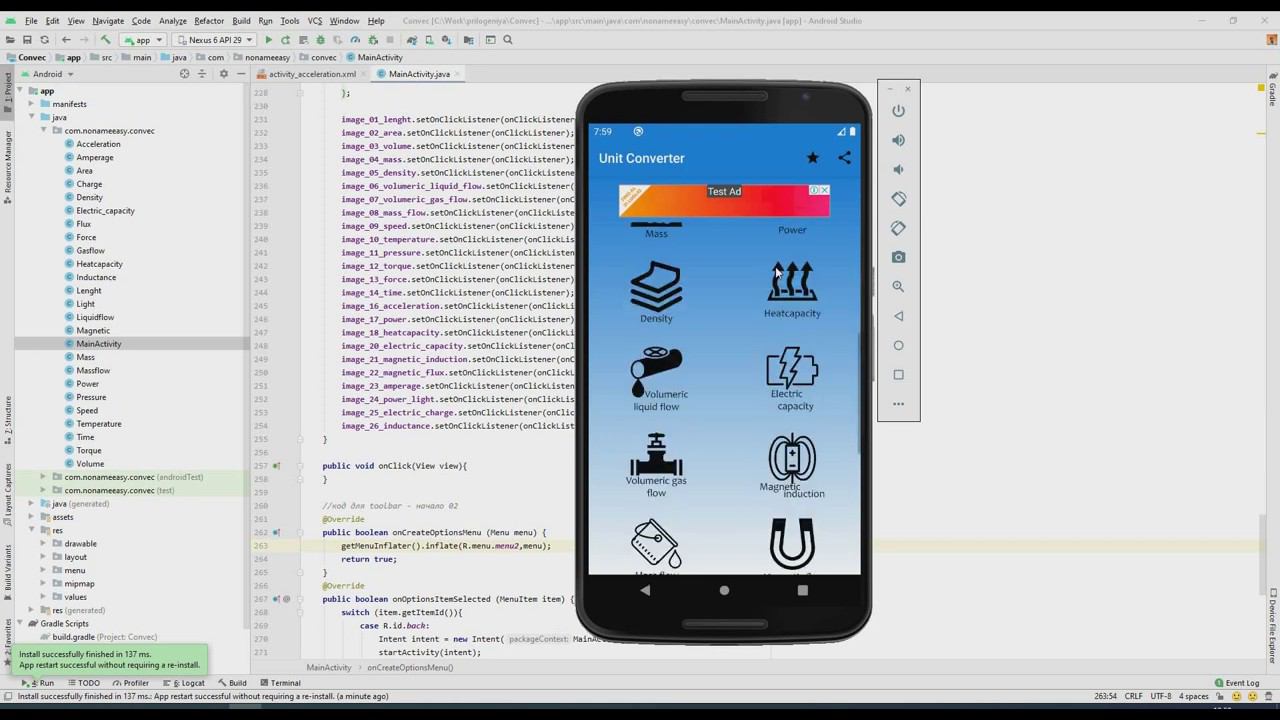Click the Debug app bug icon
The image size is (1280, 720).
click(x=320, y=40)
